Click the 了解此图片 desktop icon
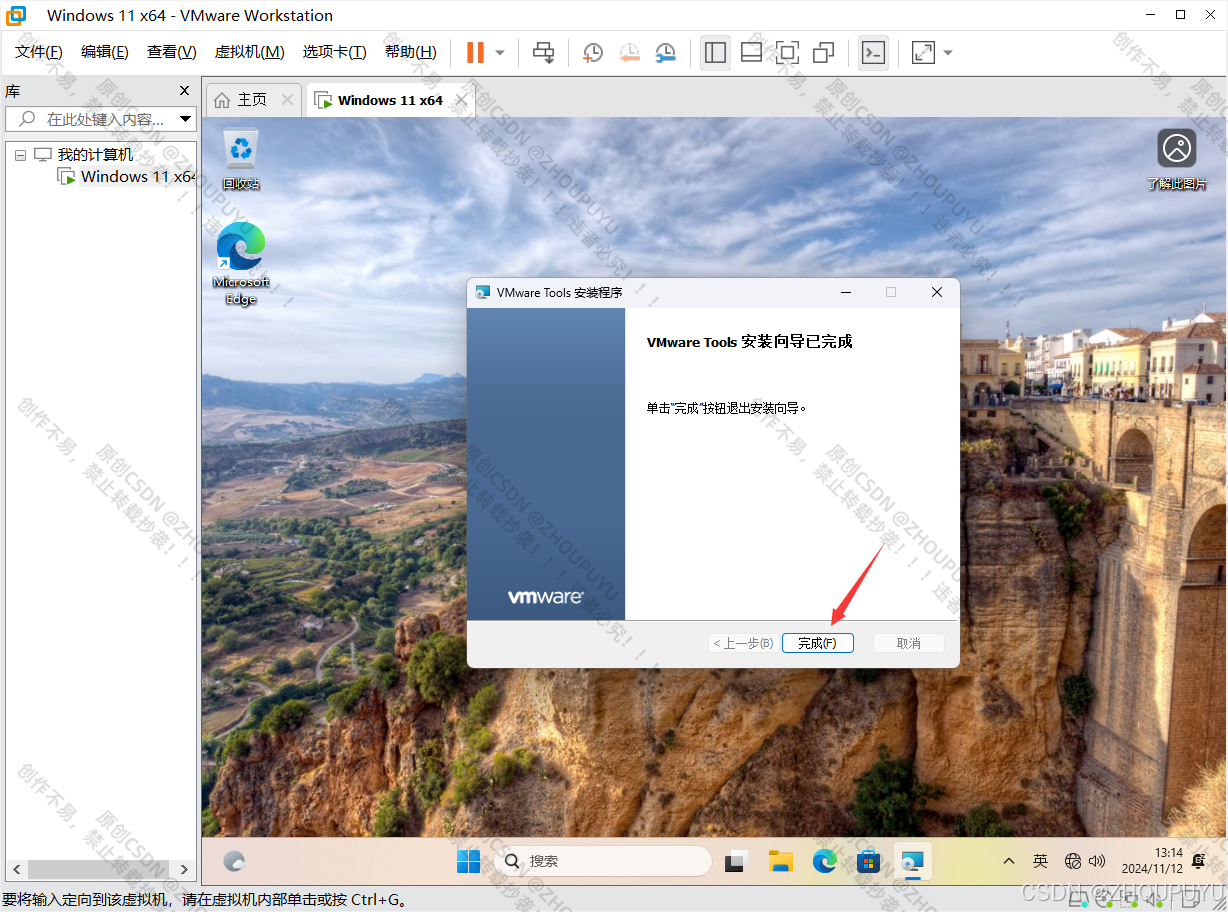This screenshot has height=912, width=1228. 1177,160
